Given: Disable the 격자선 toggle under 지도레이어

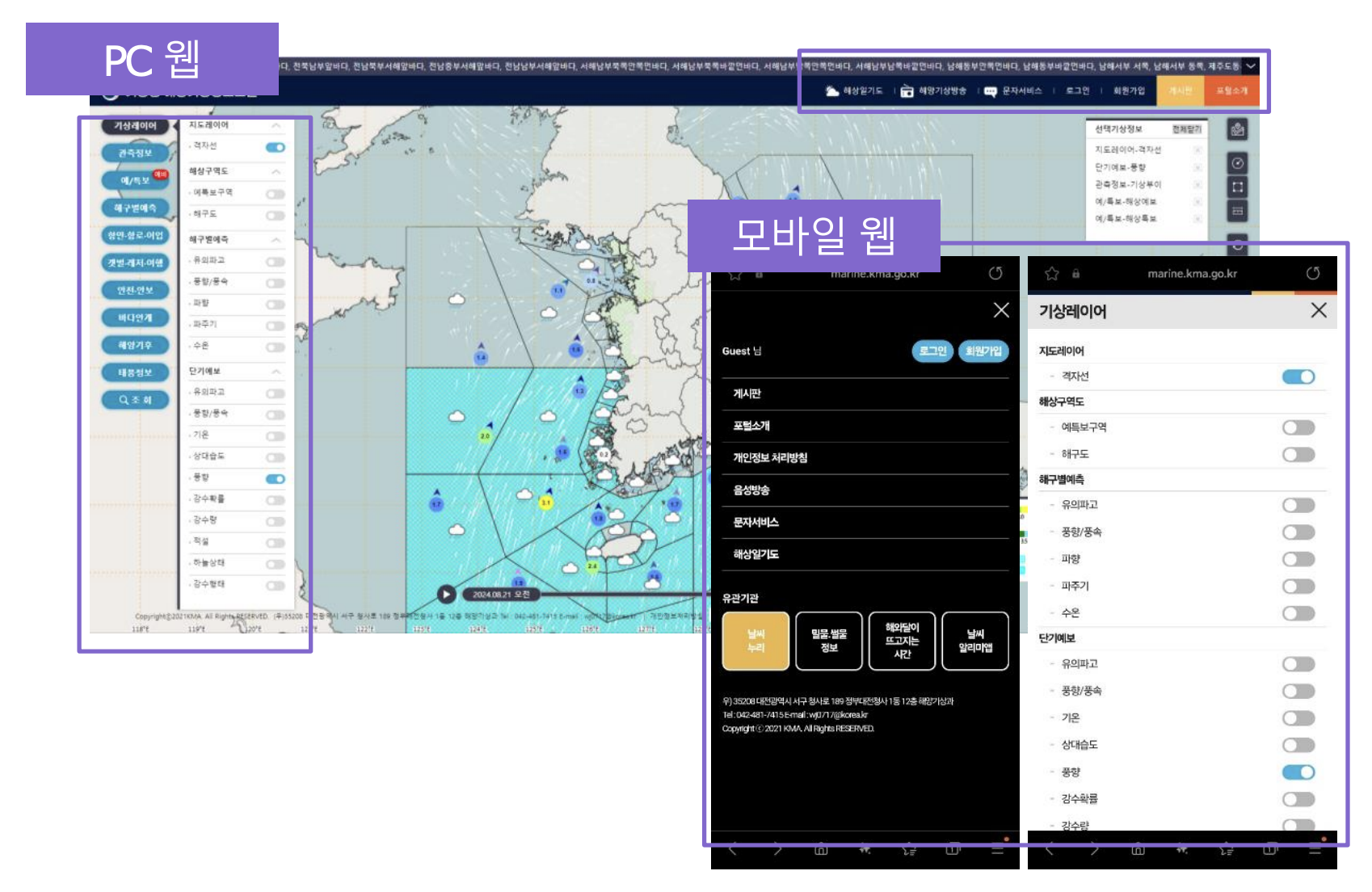Looking at the screenshot, I should [x=275, y=148].
